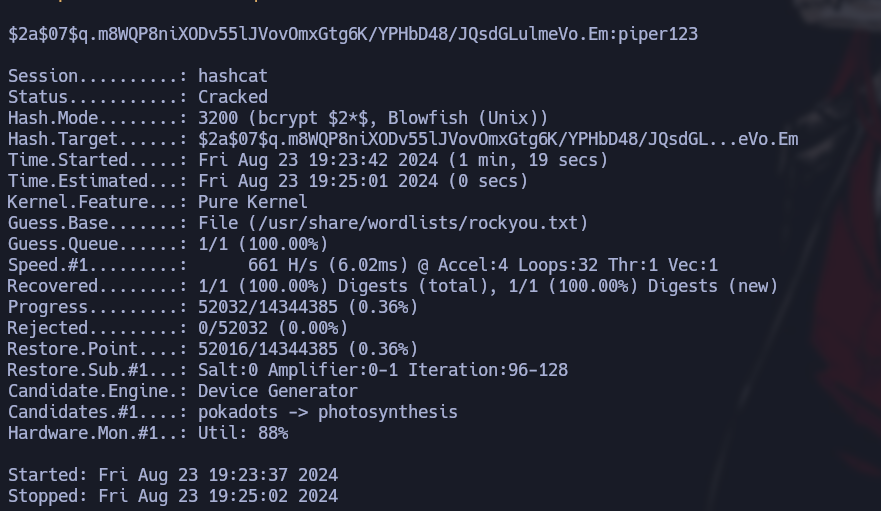Click the Recovered digests line

[x=488, y=286]
